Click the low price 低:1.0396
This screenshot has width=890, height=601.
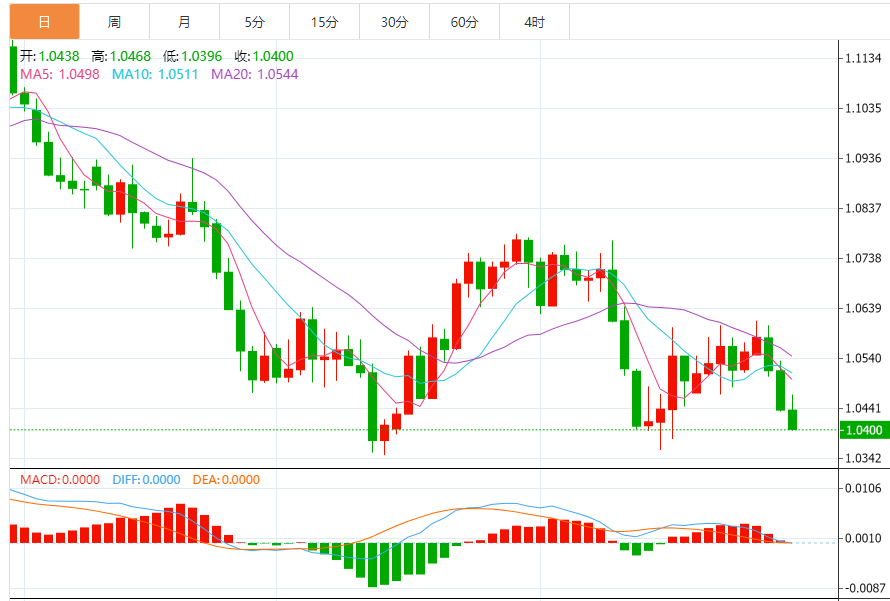click(192, 56)
